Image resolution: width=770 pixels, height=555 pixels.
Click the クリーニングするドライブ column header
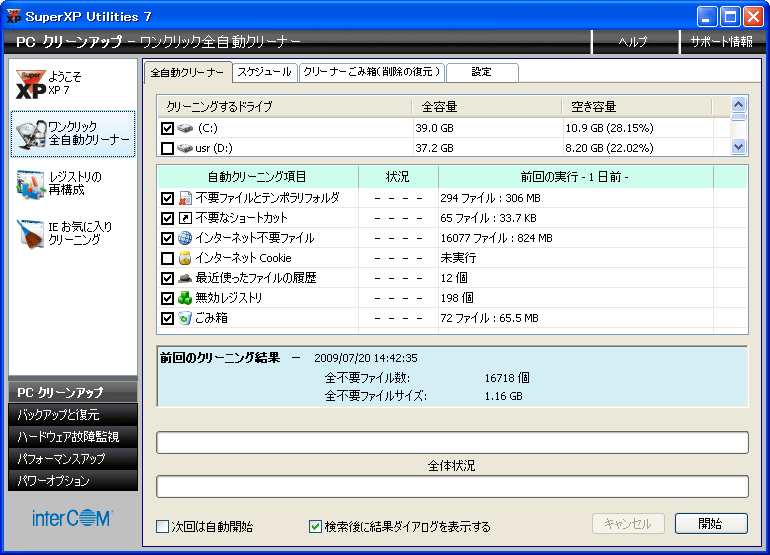(284, 107)
